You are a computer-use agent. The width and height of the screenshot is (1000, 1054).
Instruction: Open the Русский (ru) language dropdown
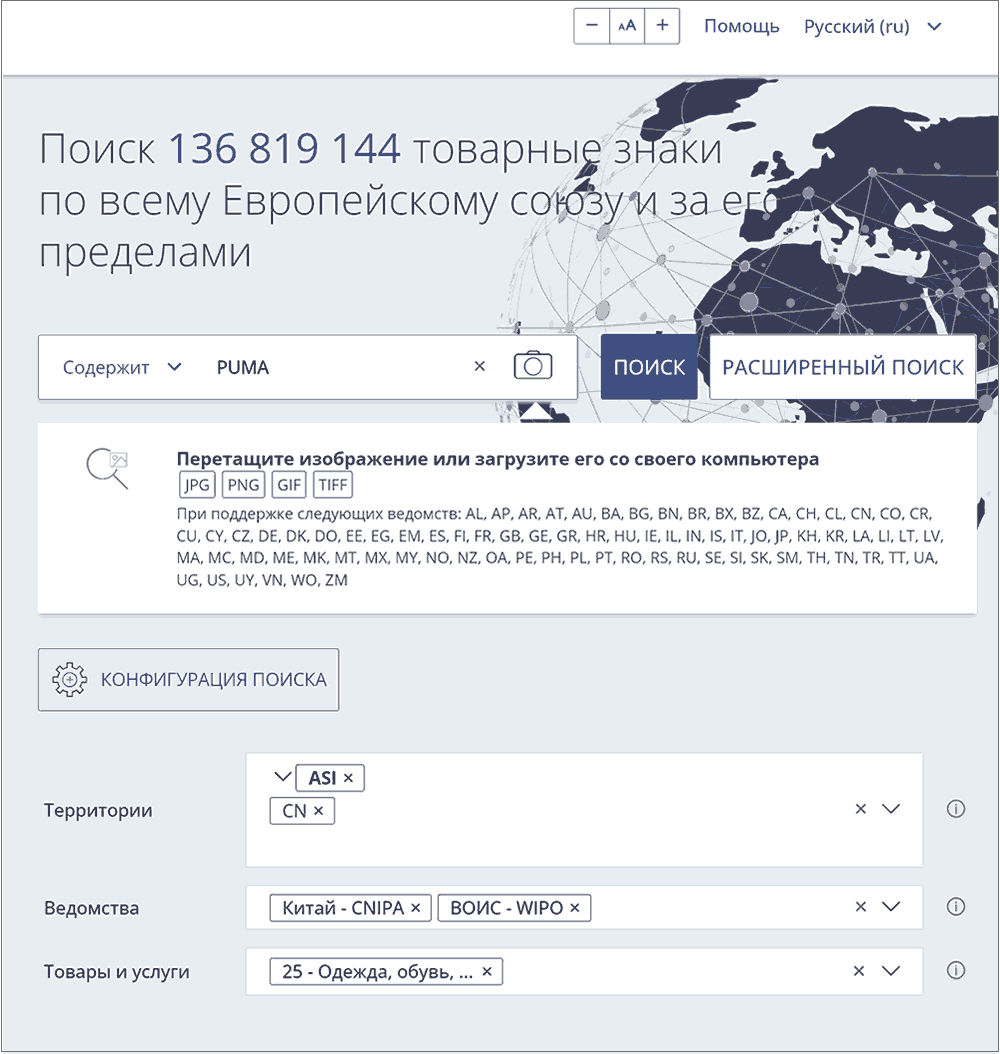871,26
